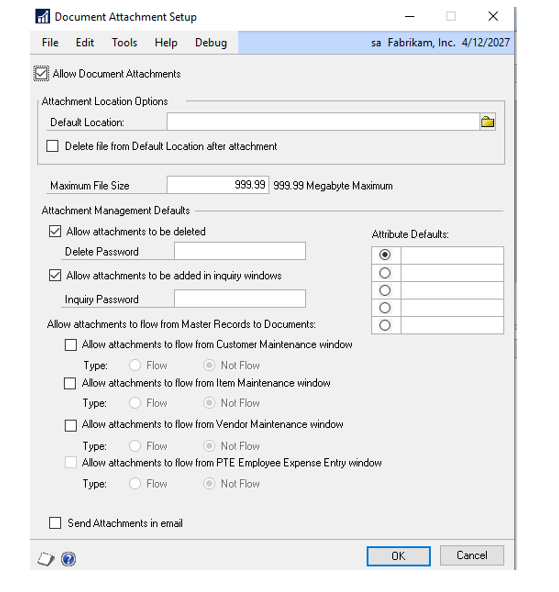Click the Dynamics GP app icon in title bar
Image resolution: width=559 pixels, height=592 pixels.
[x=42, y=17]
